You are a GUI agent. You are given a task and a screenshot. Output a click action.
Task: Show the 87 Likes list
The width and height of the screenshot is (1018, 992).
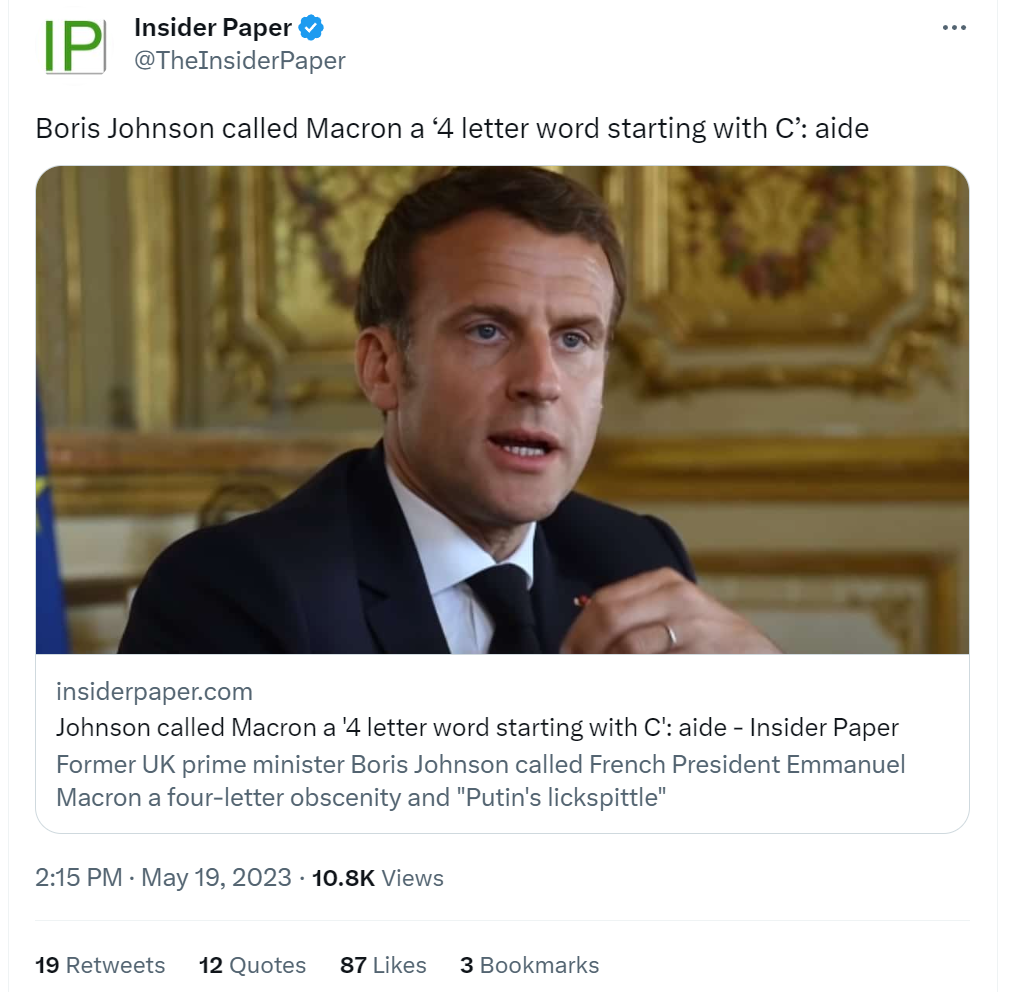[x=383, y=965]
